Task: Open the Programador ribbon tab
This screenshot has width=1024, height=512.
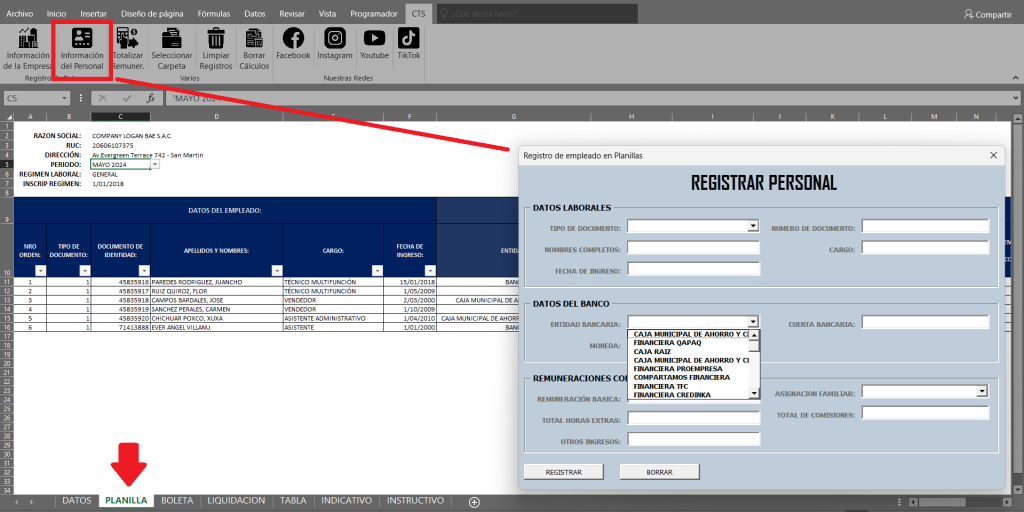Action: click(374, 14)
